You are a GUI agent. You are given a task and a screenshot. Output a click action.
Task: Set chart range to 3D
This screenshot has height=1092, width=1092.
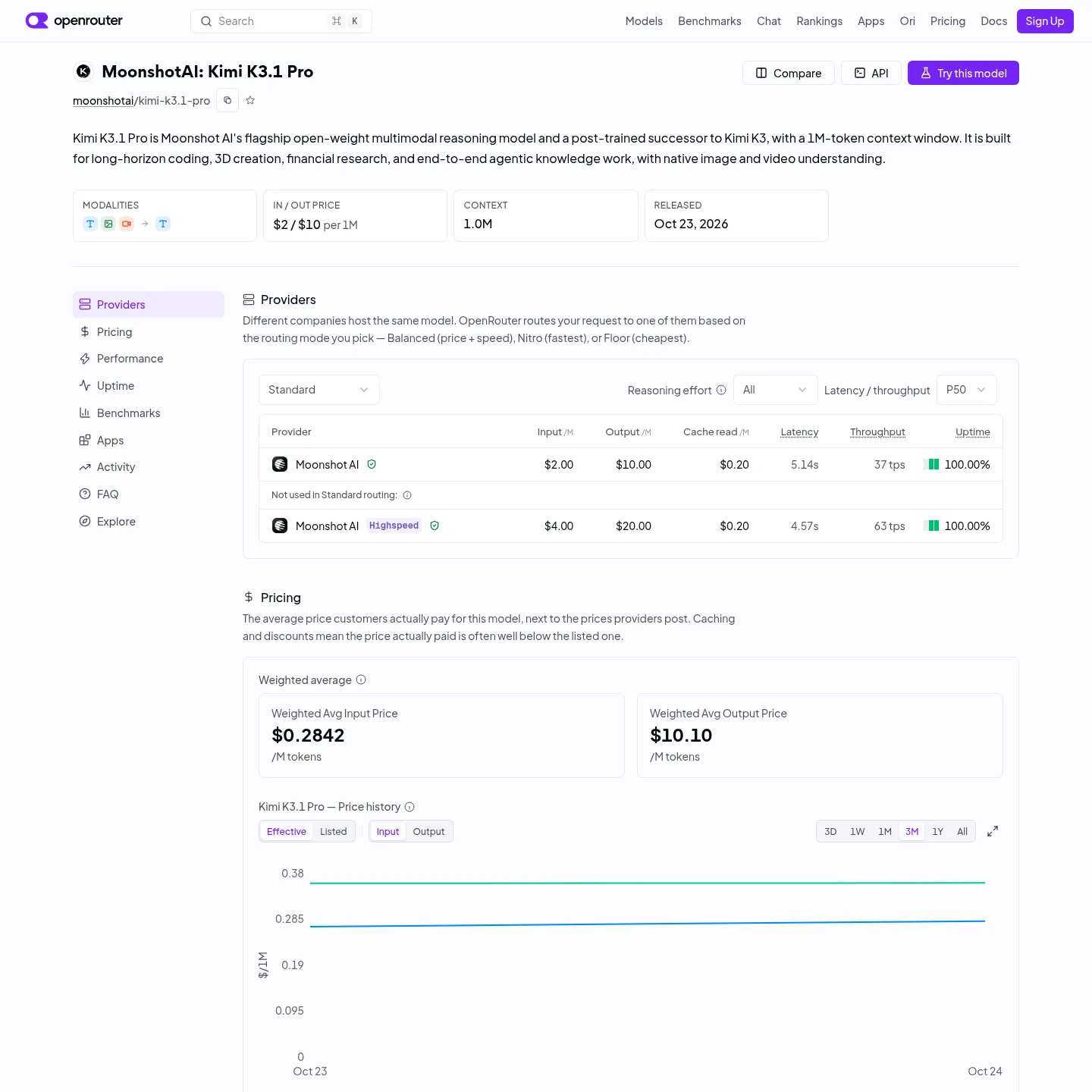pyautogui.click(x=830, y=831)
